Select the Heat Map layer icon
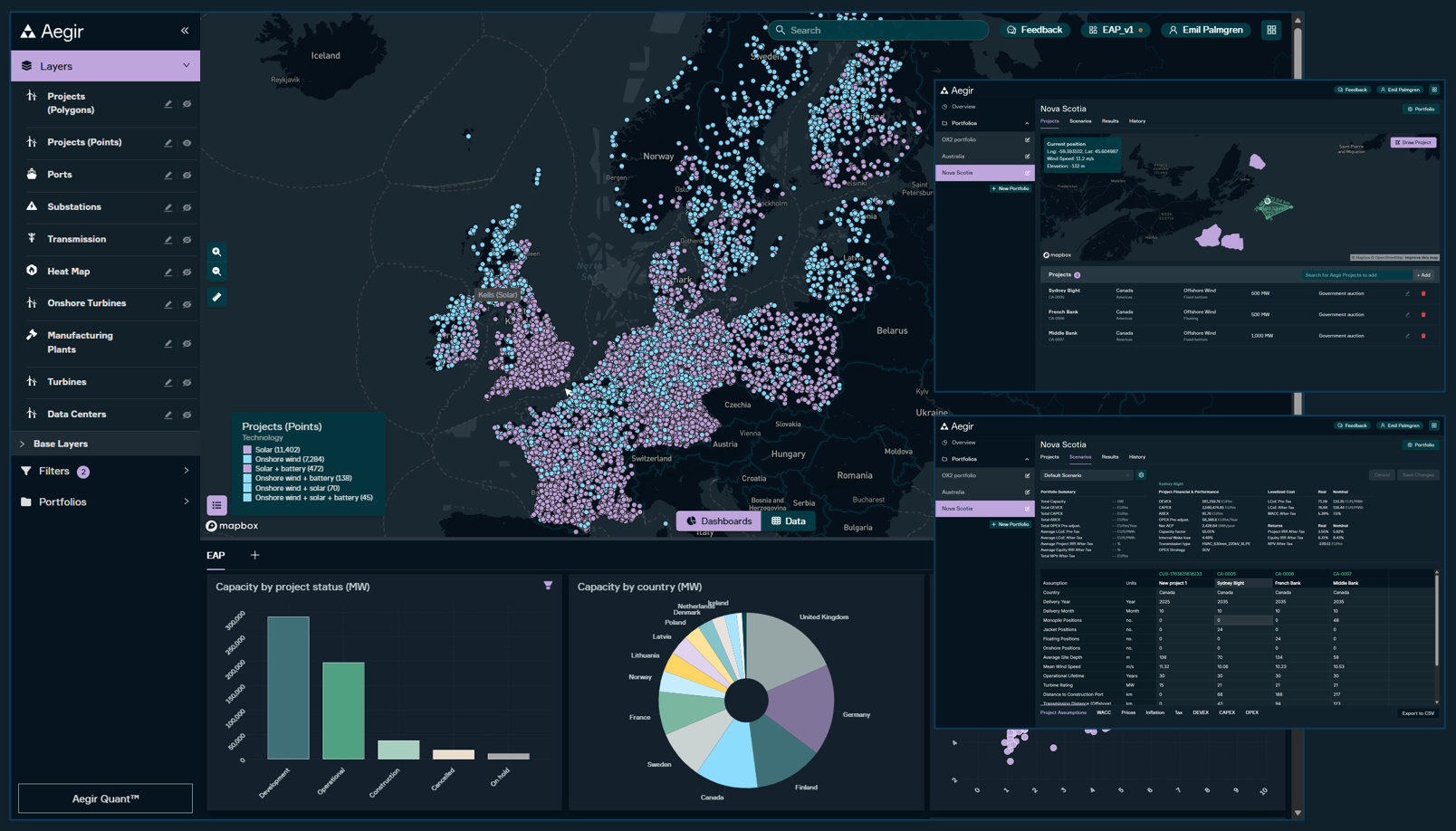 coord(30,270)
